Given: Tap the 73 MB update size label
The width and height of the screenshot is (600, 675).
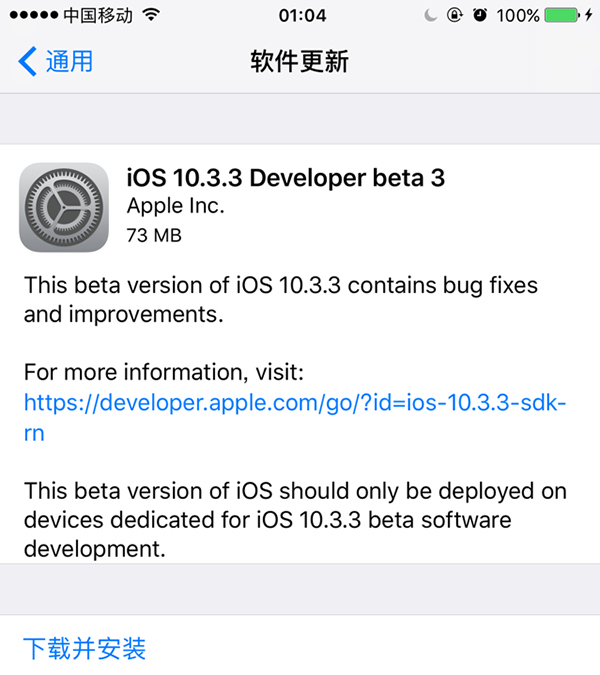Looking at the screenshot, I should click(155, 235).
